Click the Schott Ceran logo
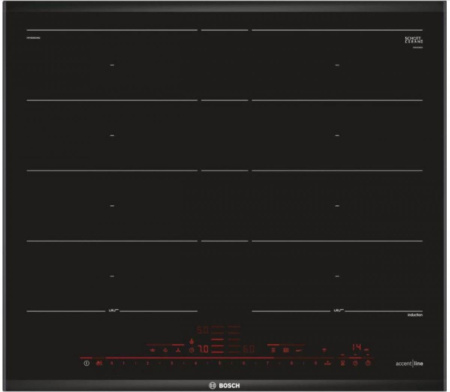 click(x=414, y=41)
